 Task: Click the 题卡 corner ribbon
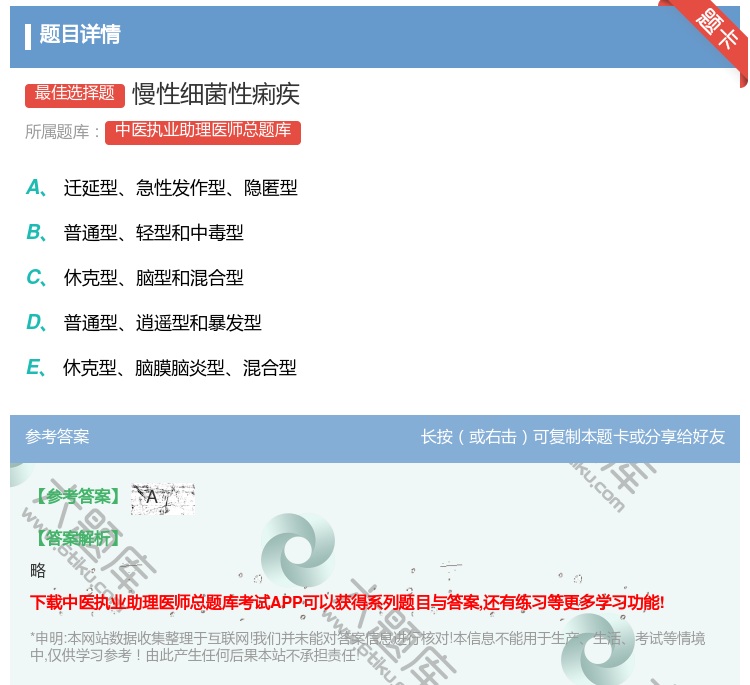tap(716, 32)
